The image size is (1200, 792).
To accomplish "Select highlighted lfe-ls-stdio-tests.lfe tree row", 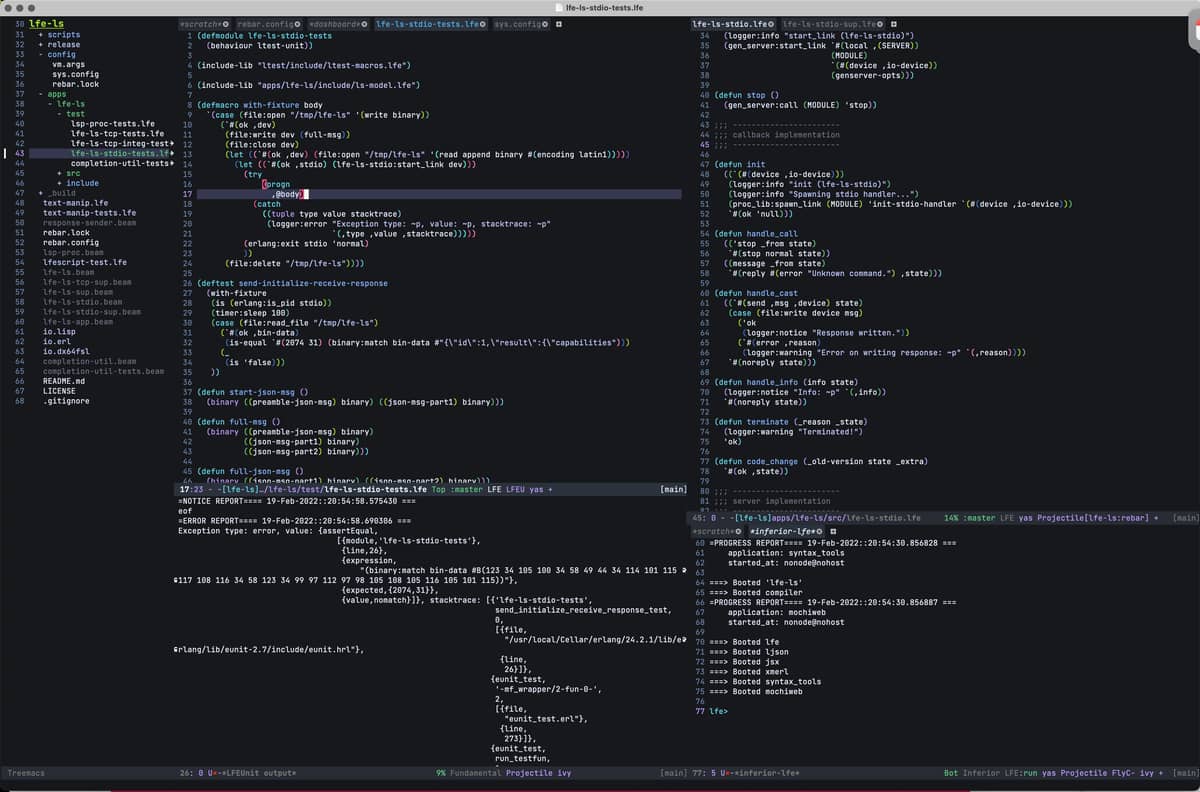I will [100, 154].
